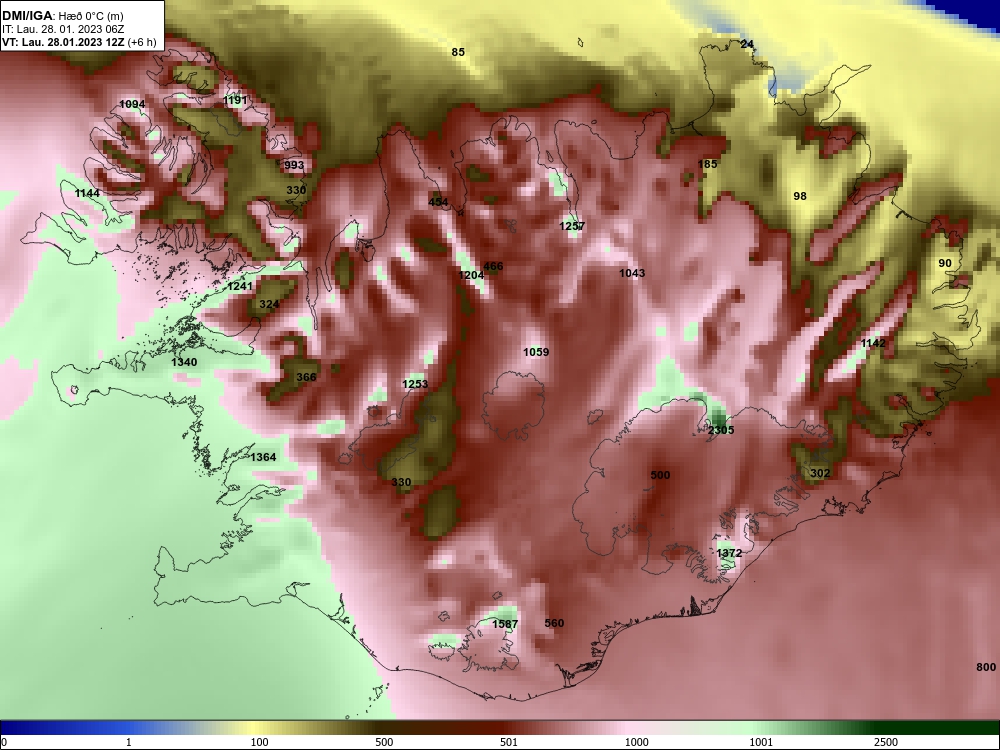Select the 1144 map value

coord(87,193)
